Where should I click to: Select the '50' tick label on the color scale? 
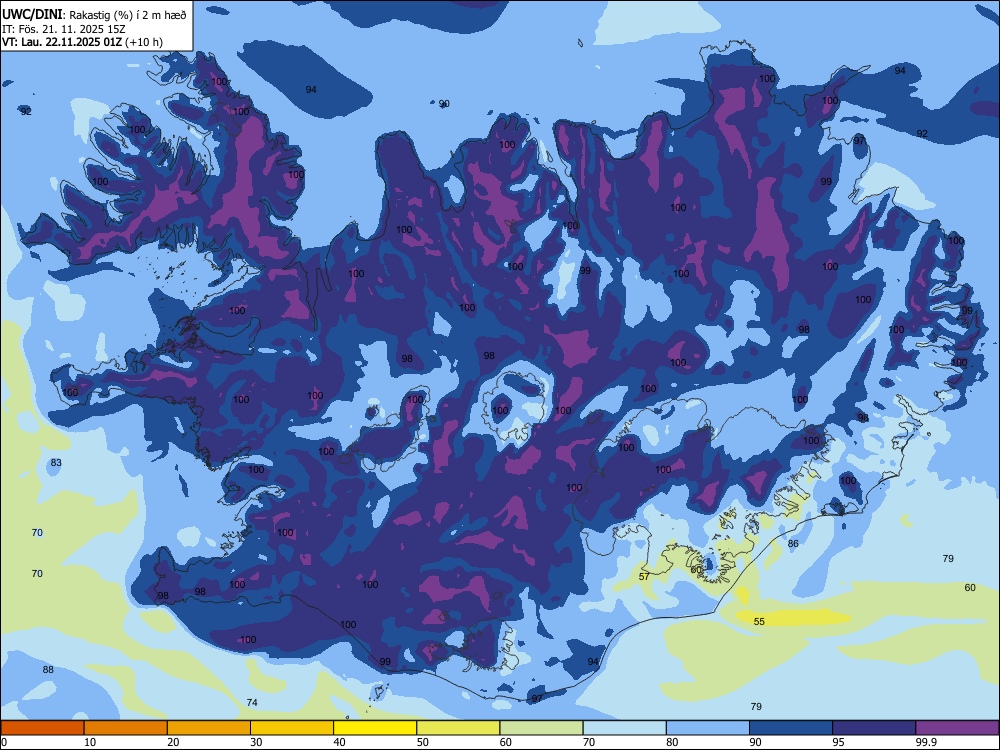click(423, 742)
